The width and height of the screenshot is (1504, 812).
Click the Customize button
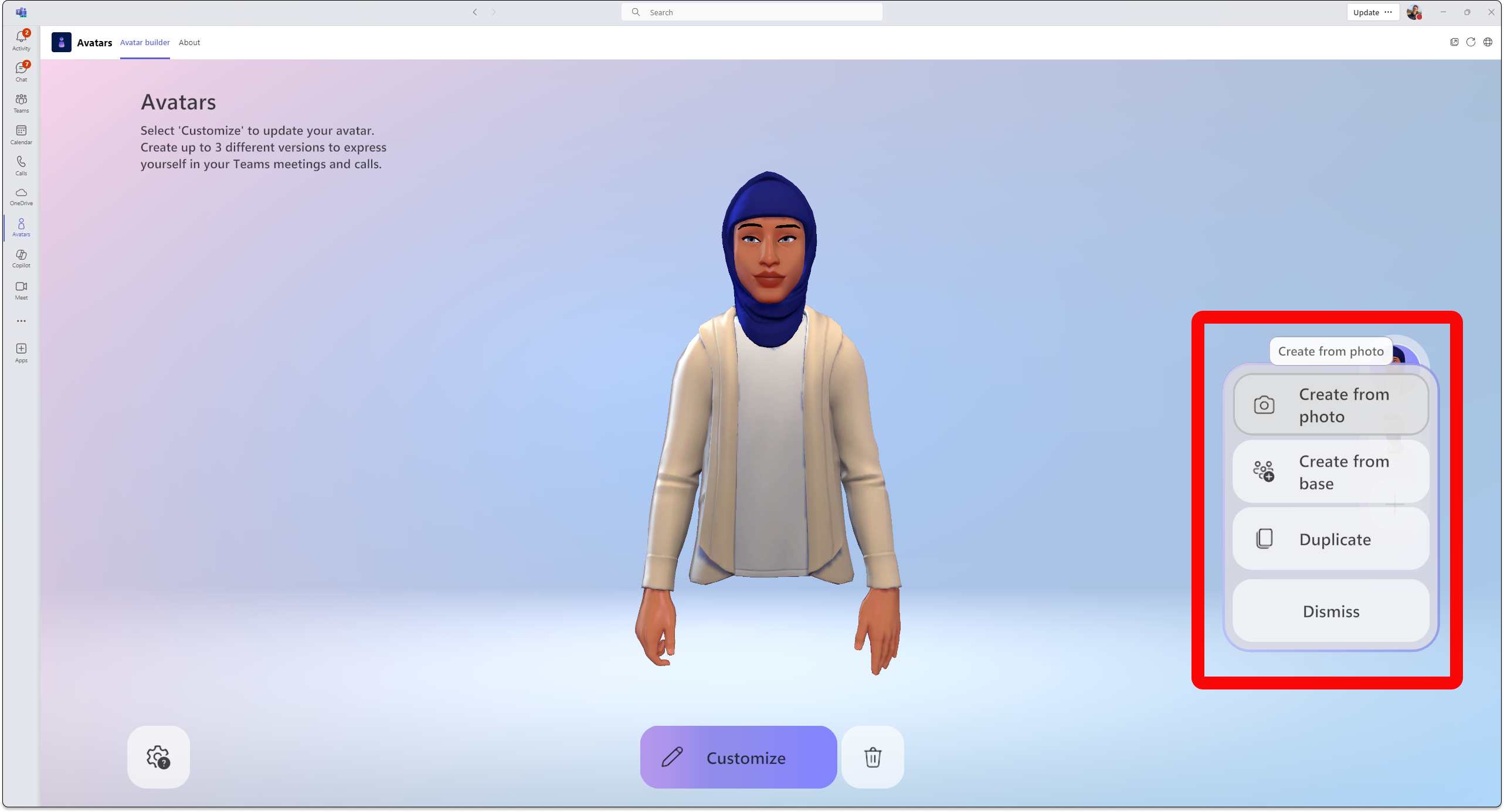(737, 758)
